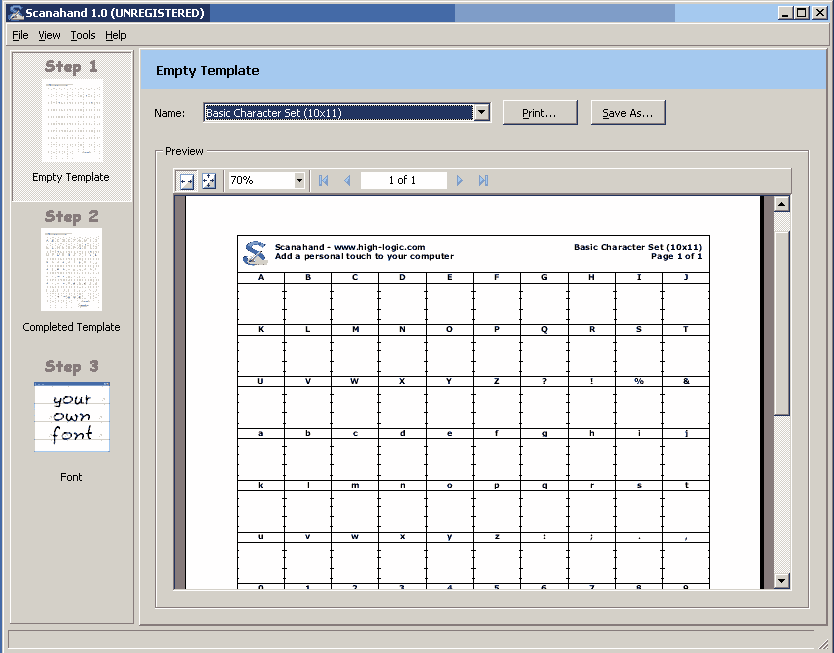The width and height of the screenshot is (834, 653).
Task: Click the uppercase A cell label in template
Action: pyautogui.click(x=261, y=277)
